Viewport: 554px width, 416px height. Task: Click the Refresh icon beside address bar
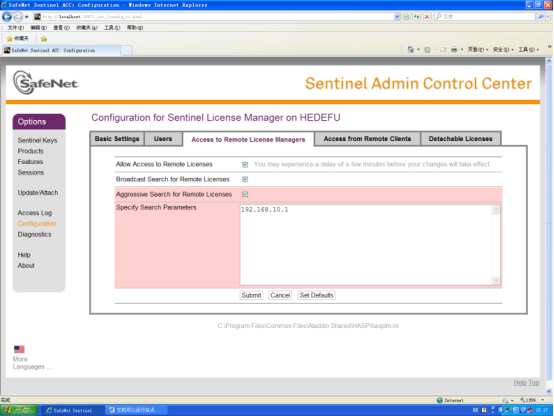417,17
